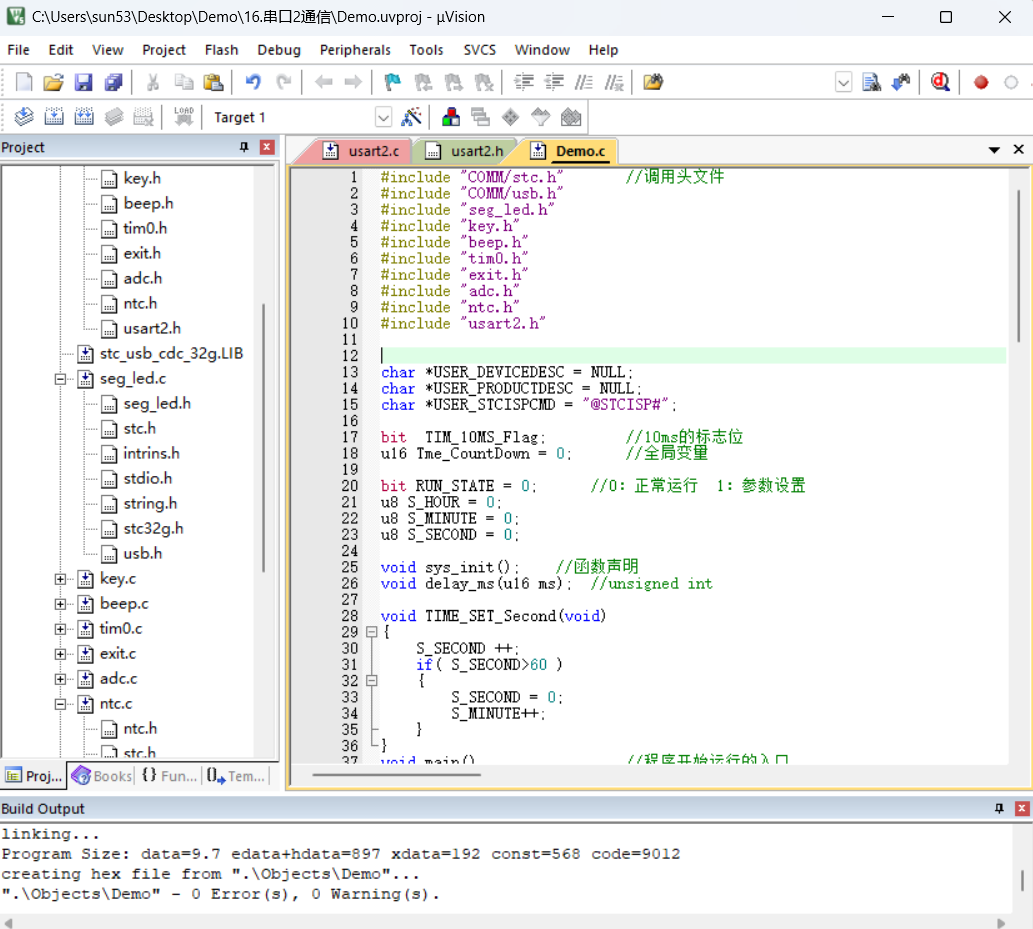Close the Project panel
1033x929 pixels.
click(x=267, y=147)
